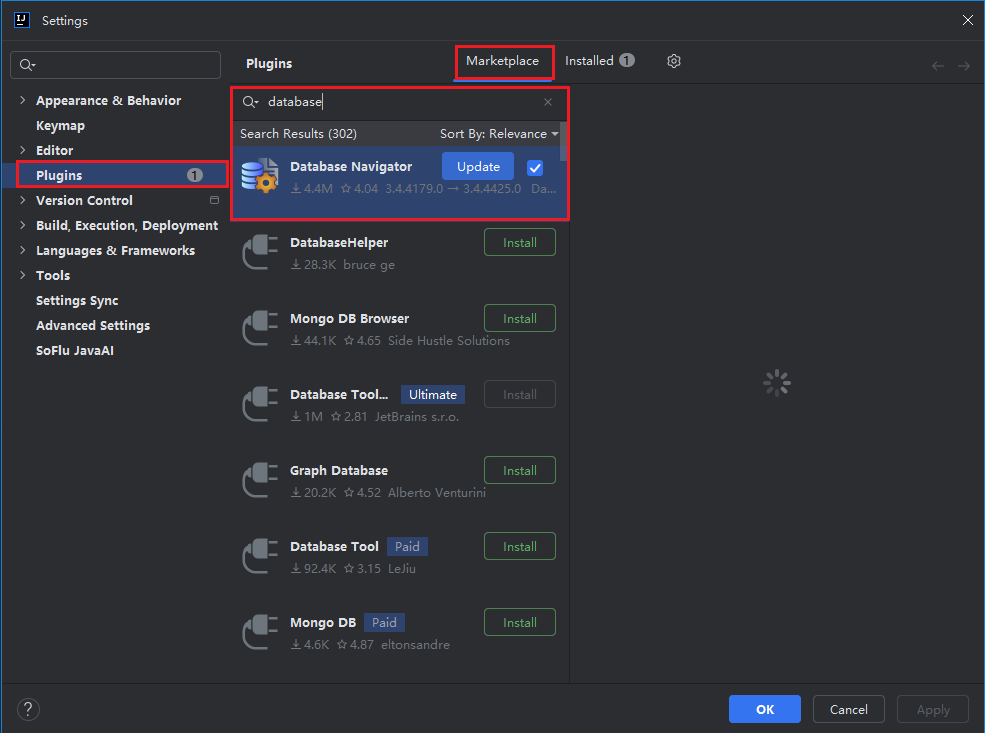
Task: Click the plugin search magnifier icon
Action: [x=250, y=102]
